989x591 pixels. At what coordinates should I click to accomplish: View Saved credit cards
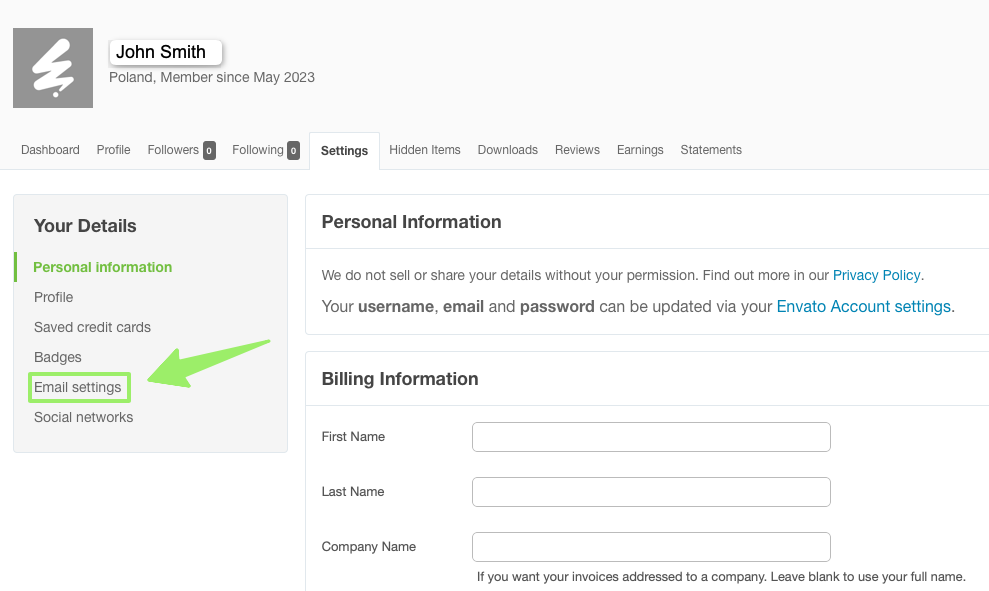pos(92,327)
